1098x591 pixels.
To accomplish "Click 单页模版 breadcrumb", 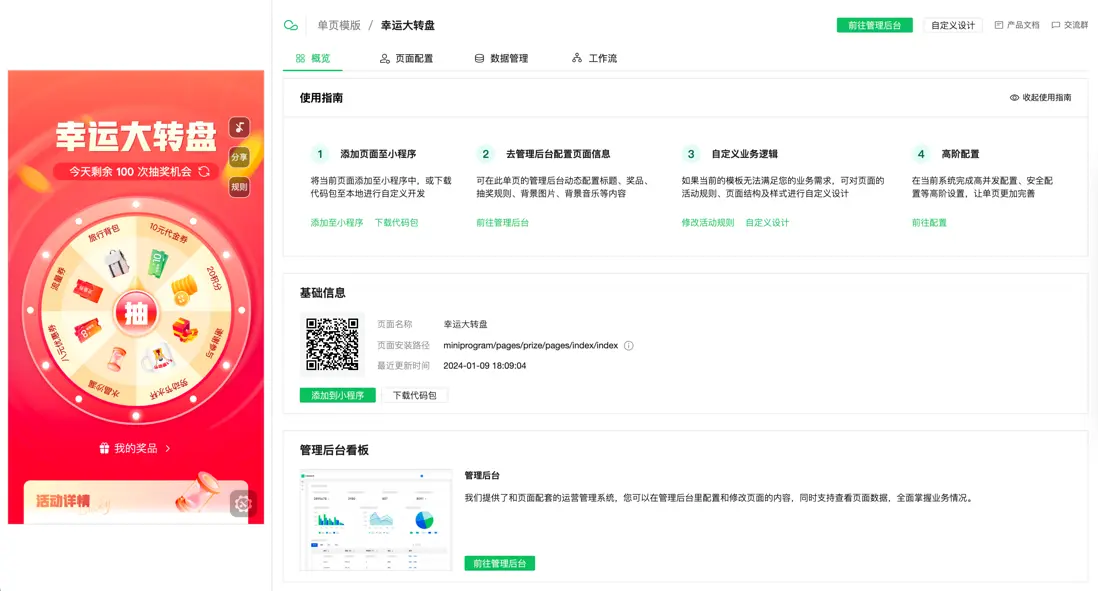I will coord(339,25).
